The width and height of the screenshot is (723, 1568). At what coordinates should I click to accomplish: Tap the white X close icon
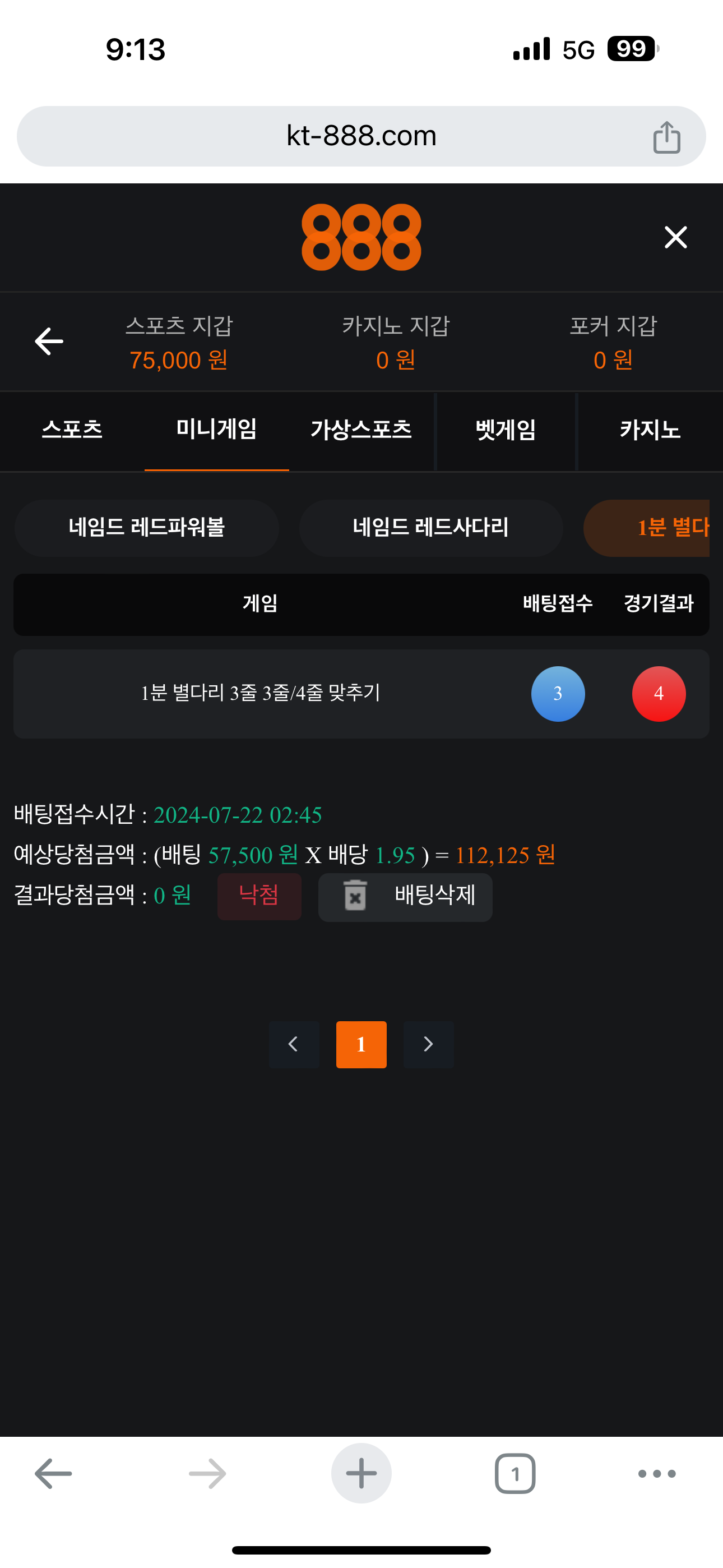tap(675, 237)
